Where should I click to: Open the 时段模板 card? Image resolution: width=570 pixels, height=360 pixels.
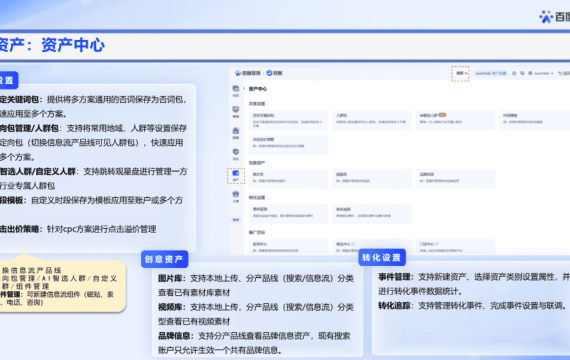(x=535, y=120)
